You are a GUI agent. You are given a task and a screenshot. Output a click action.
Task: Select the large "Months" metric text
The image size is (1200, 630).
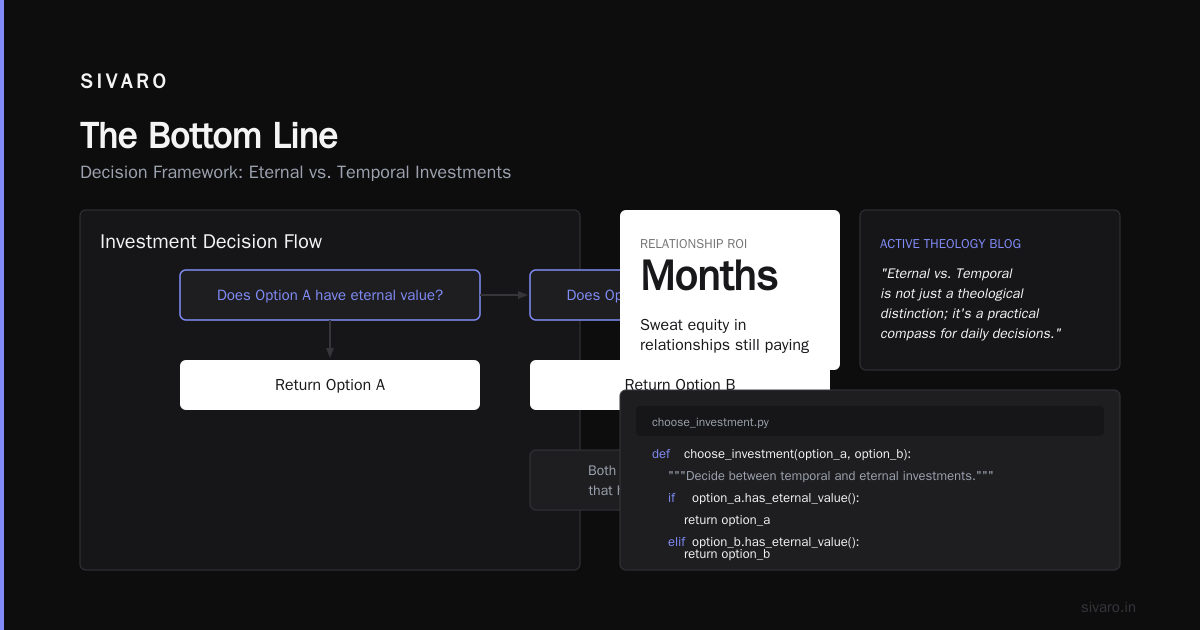(x=709, y=276)
